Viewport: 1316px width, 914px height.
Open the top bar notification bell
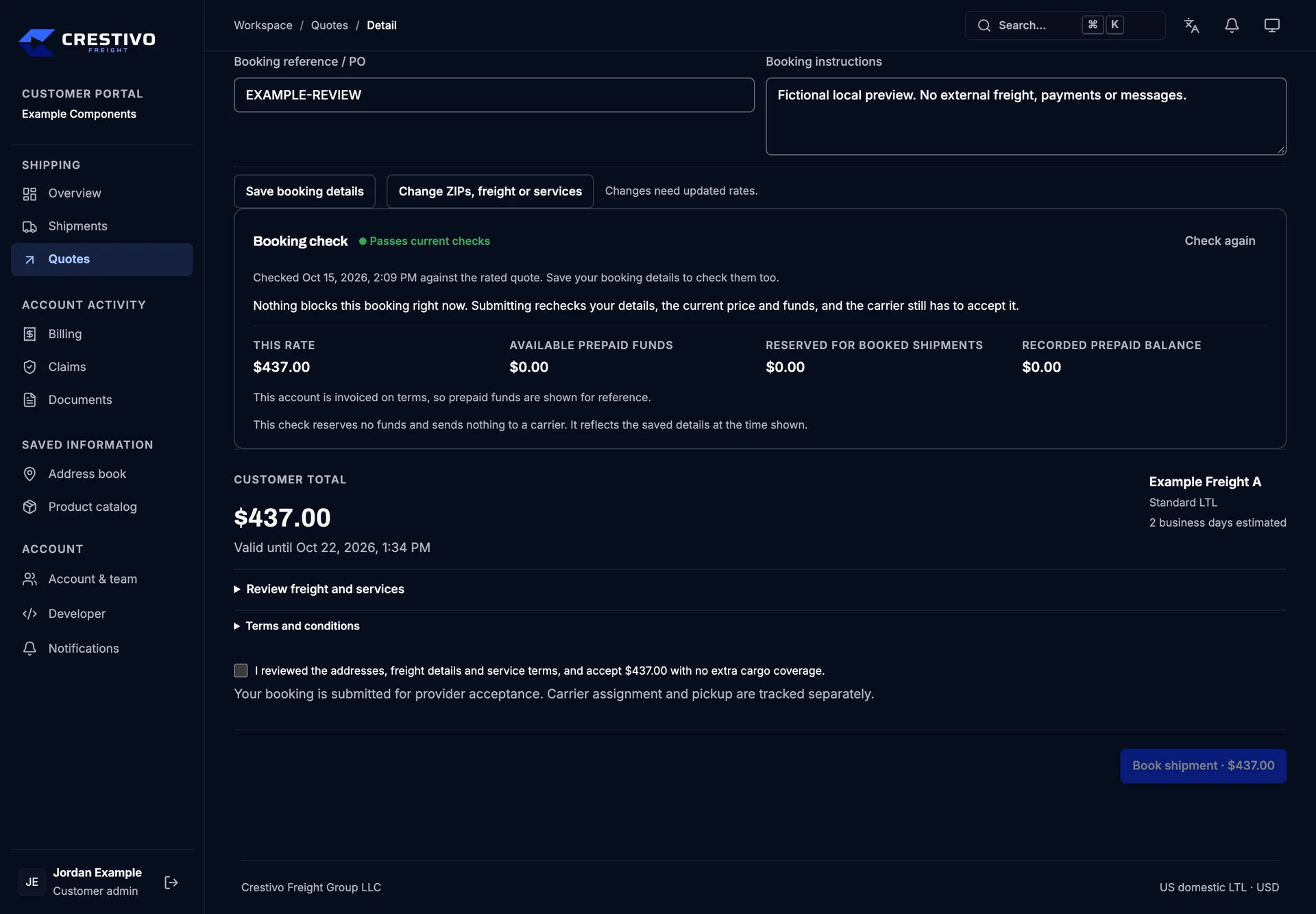pyautogui.click(x=1232, y=25)
